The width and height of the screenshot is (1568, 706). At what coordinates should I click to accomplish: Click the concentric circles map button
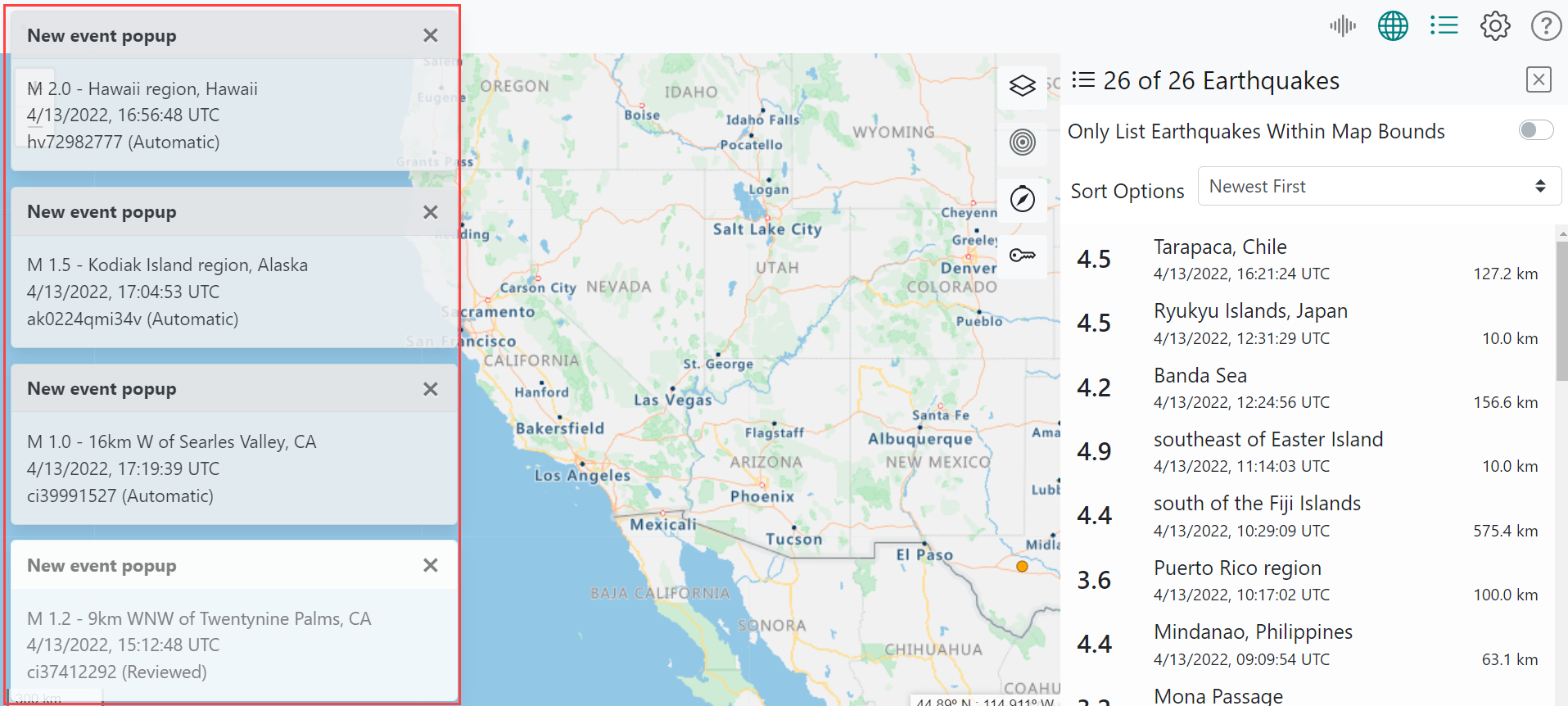point(1022,143)
